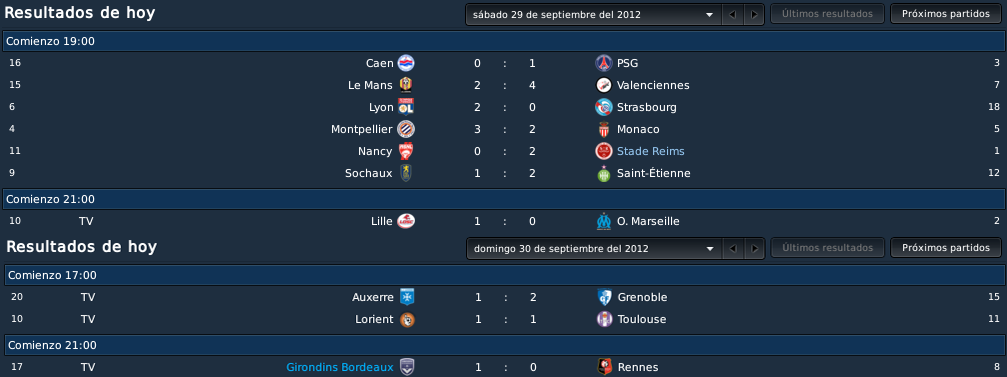Click the Montpellier team crest

tap(406, 129)
